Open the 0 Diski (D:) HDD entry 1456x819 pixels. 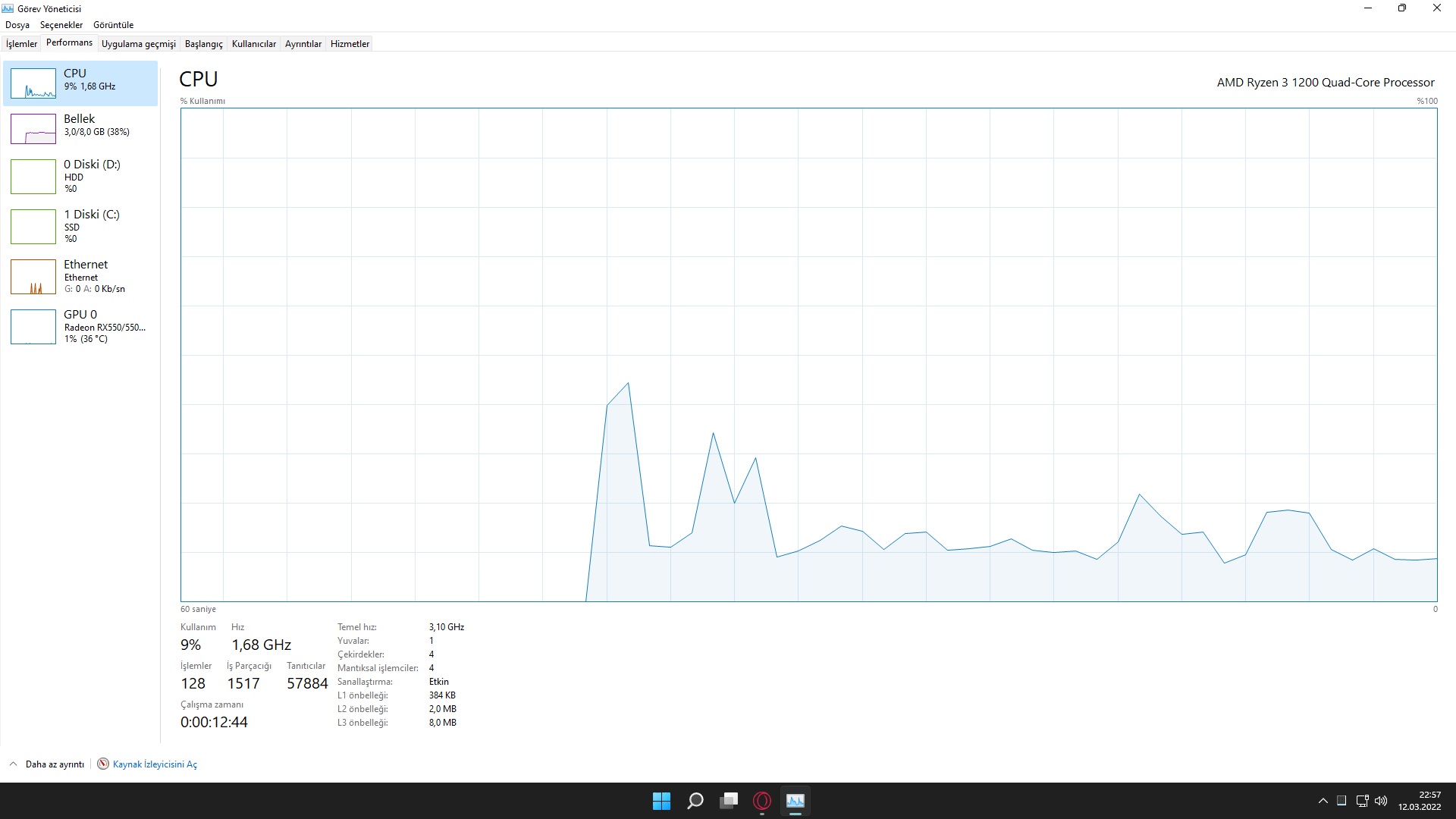pos(80,176)
